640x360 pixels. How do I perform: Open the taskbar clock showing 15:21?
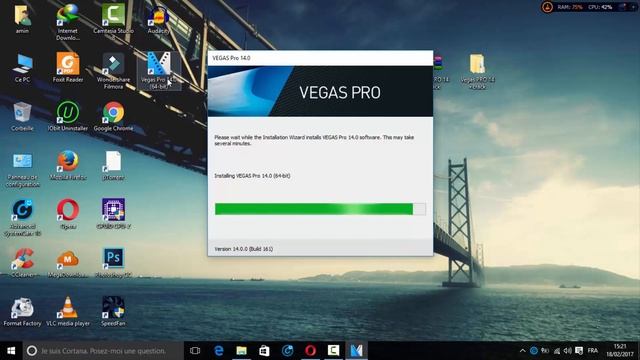[619, 351]
